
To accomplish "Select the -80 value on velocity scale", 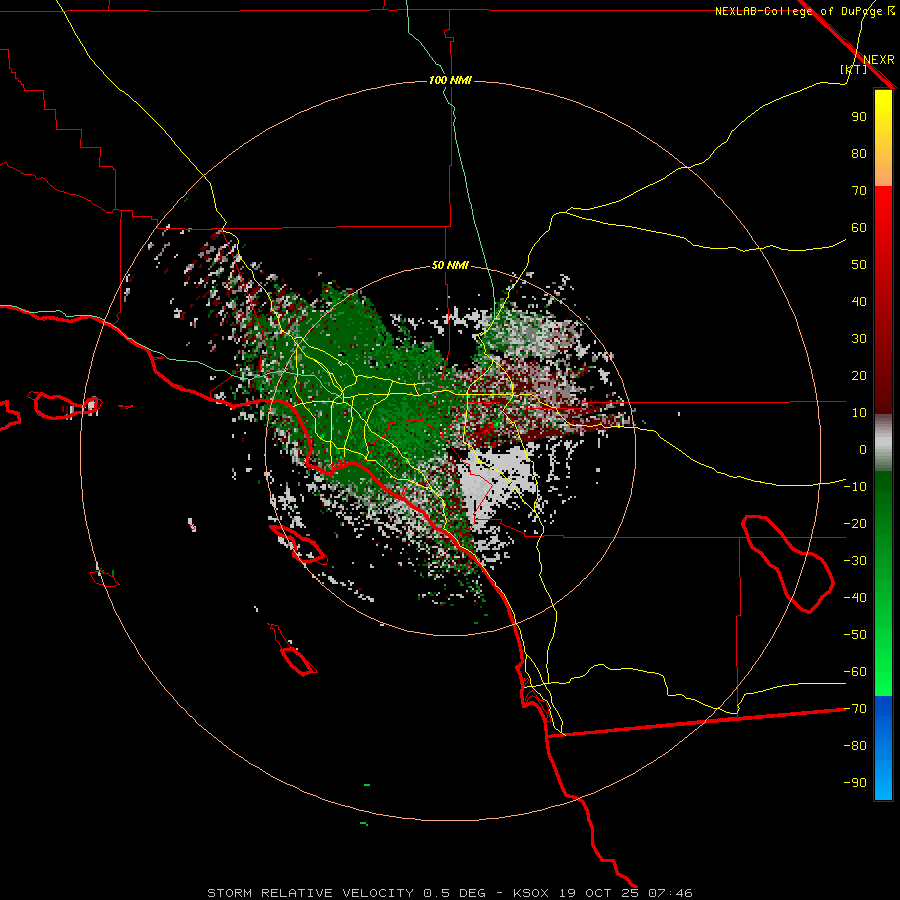I will tap(855, 746).
